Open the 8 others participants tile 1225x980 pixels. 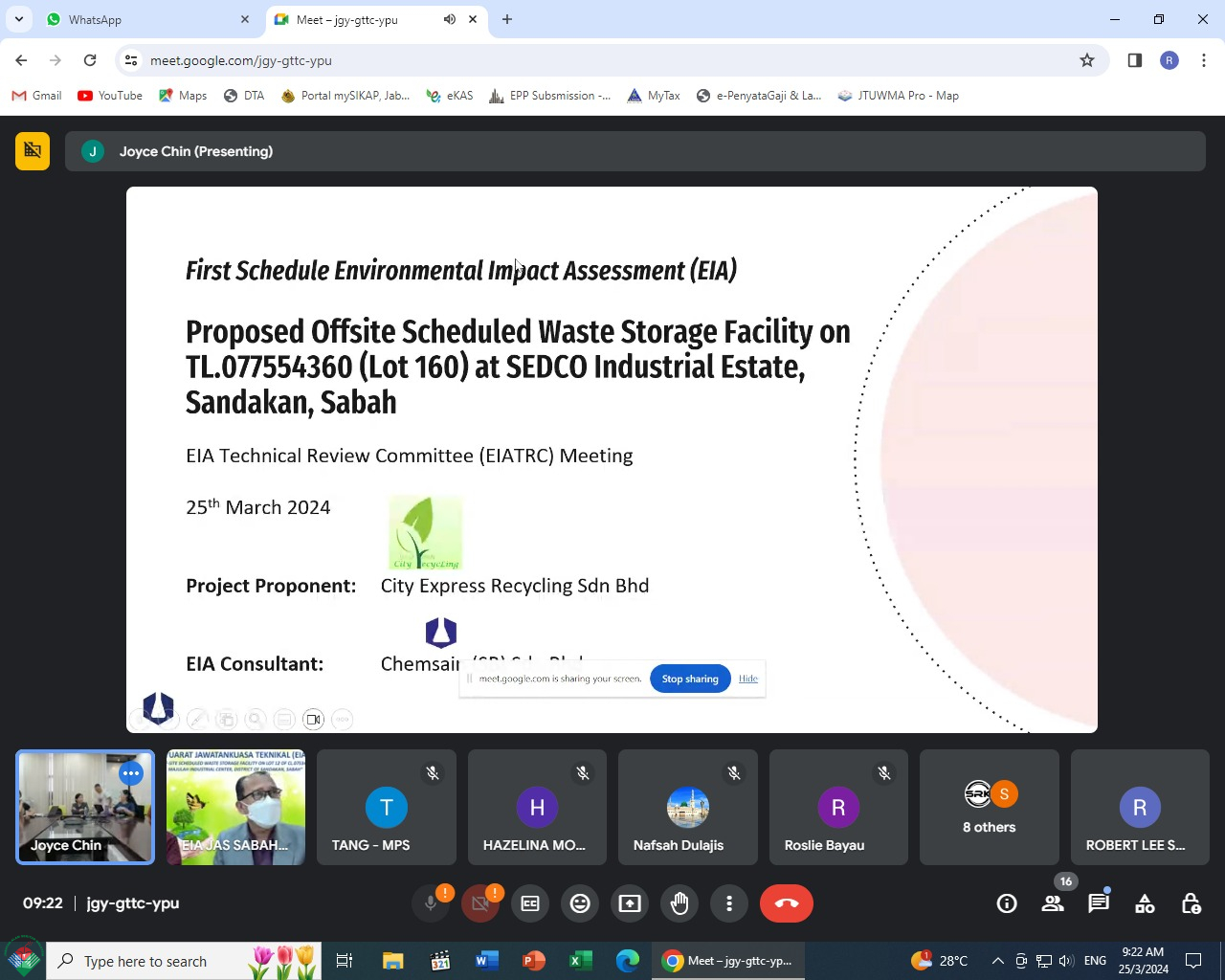990,807
